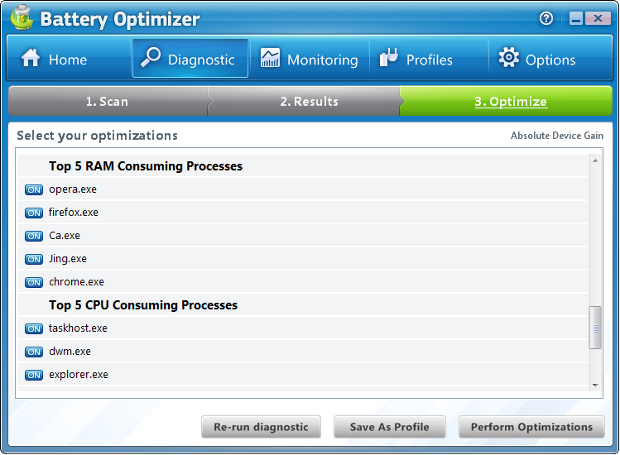The image size is (620, 455).
Task: Click the Battery Optimizer app logo icon
Action: pos(22,18)
